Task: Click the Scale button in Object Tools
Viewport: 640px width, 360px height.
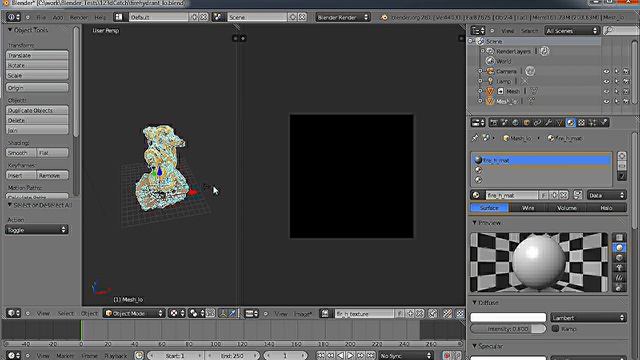Action: [x=37, y=76]
